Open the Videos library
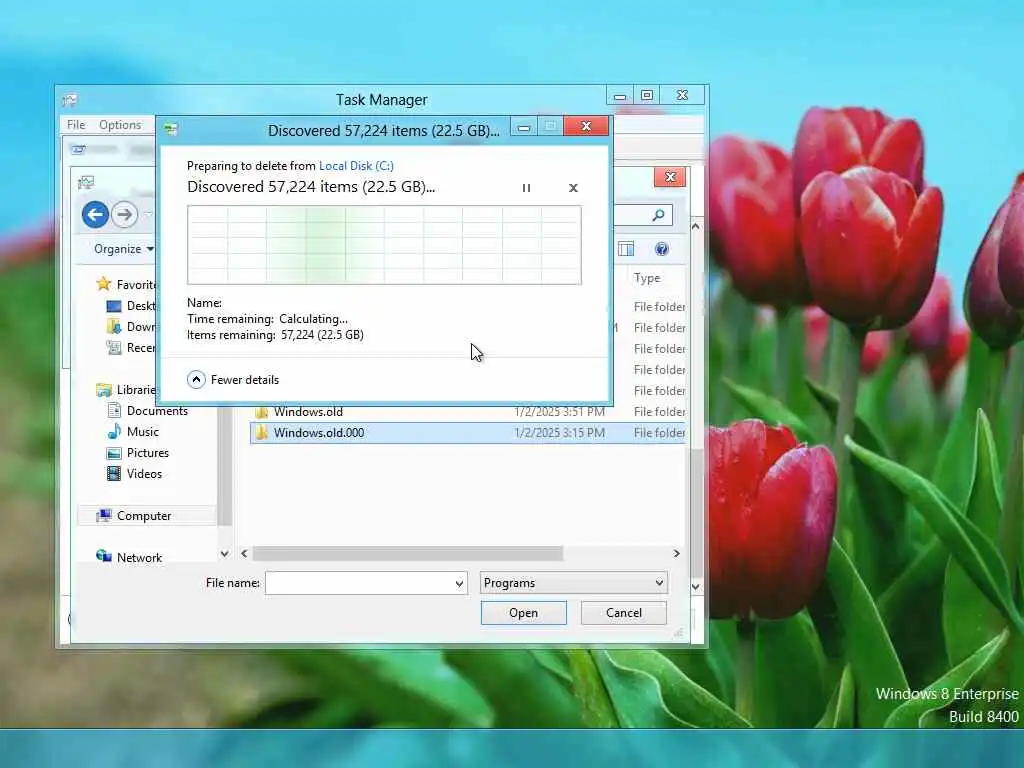This screenshot has height=768, width=1024. (135, 473)
